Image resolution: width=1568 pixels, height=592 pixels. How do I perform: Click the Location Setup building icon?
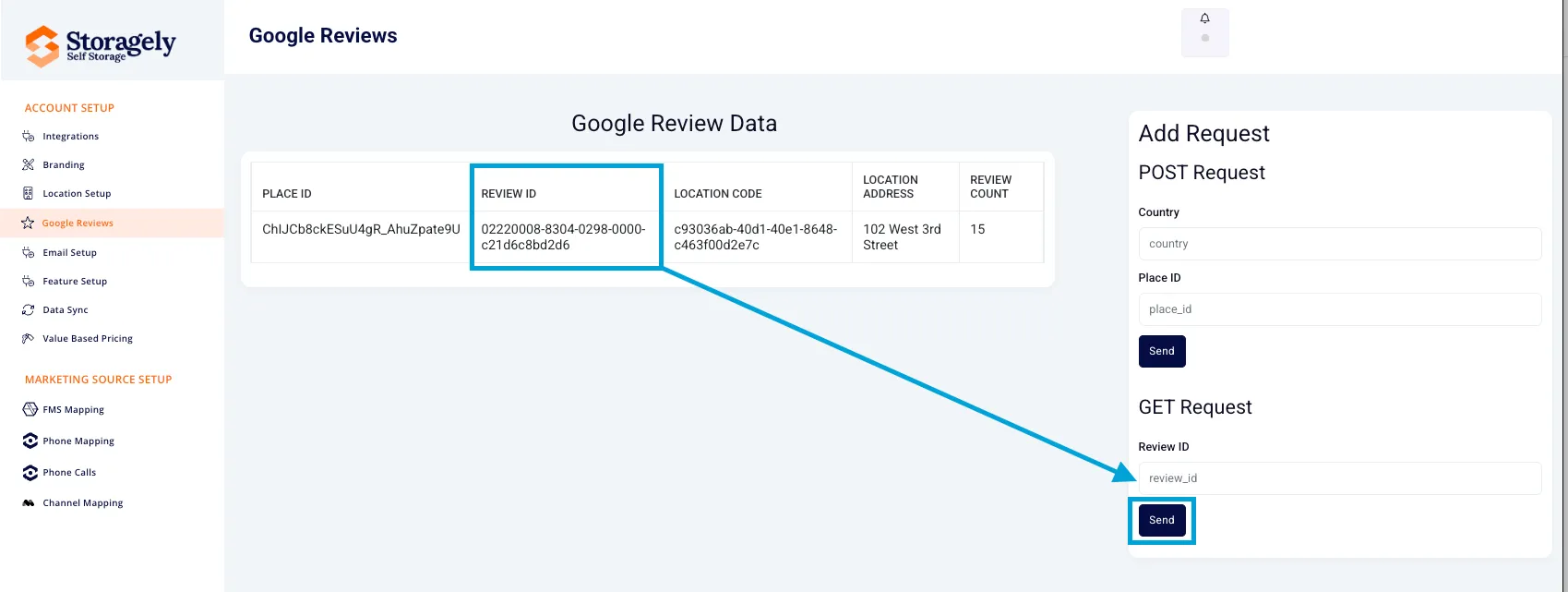click(x=29, y=194)
